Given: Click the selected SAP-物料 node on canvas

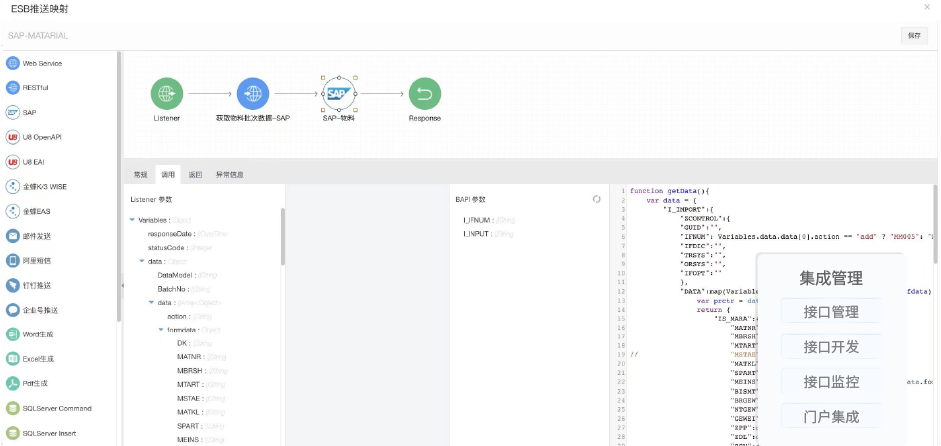Looking at the screenshot, I should (x=339, y=94).
